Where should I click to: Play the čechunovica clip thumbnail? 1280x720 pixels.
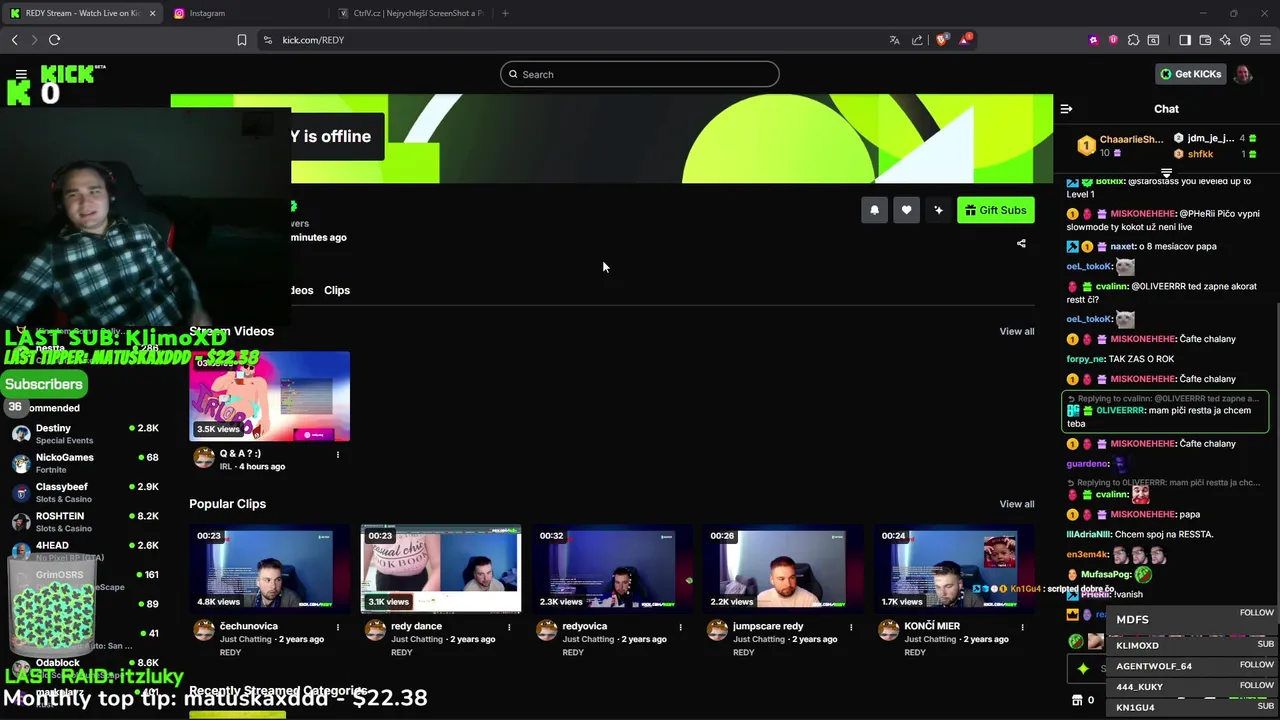click(x=270, y=568)
